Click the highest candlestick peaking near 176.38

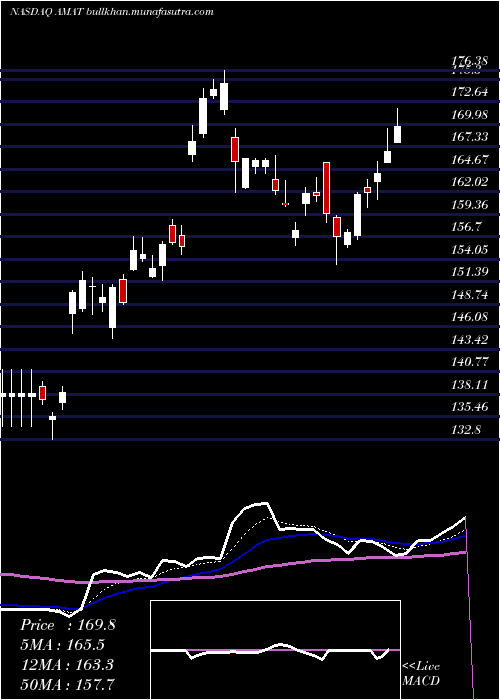tap(224, 92)
